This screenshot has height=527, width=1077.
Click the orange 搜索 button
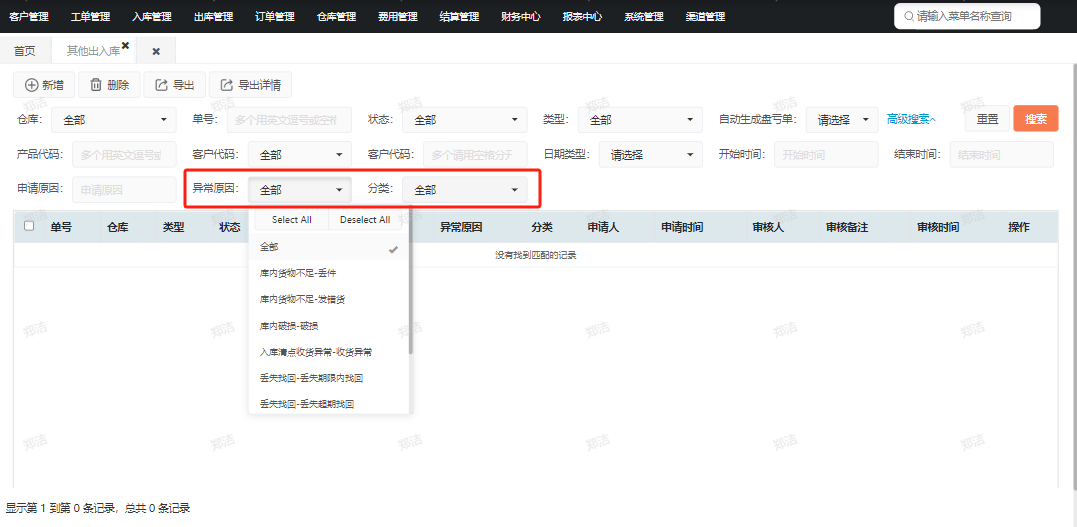point(1036,119)
